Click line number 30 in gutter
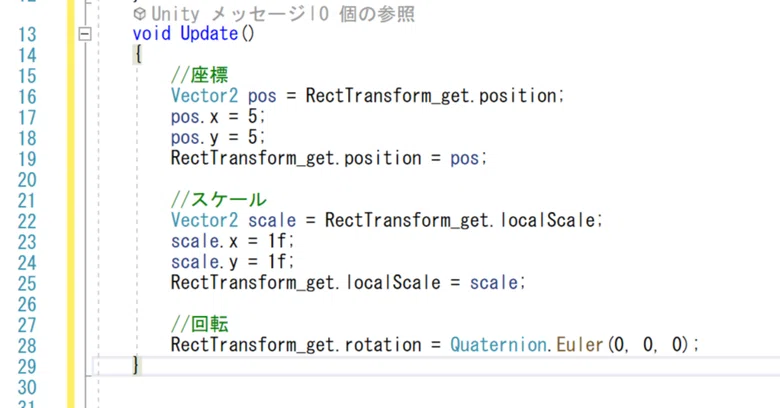Image resolution: width=780 pixels, height=408 pixels. pos(27,387)
